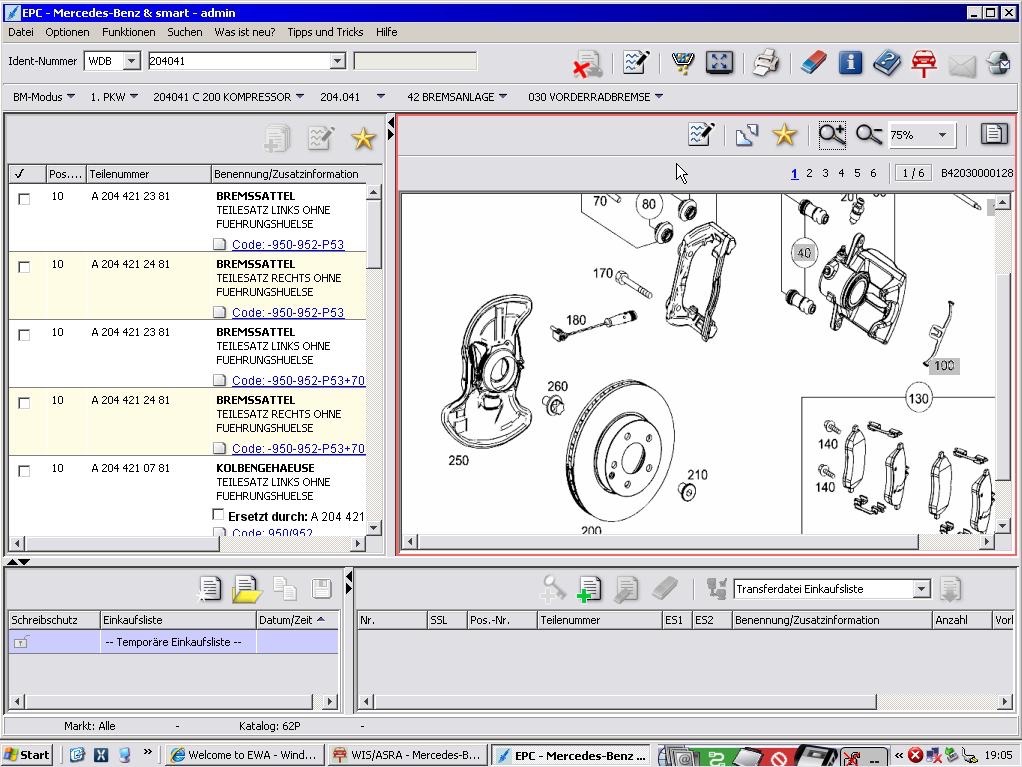This screenshot has width=1022, height=767.
Task: Go to image page 4
Action: coord(841,173)
